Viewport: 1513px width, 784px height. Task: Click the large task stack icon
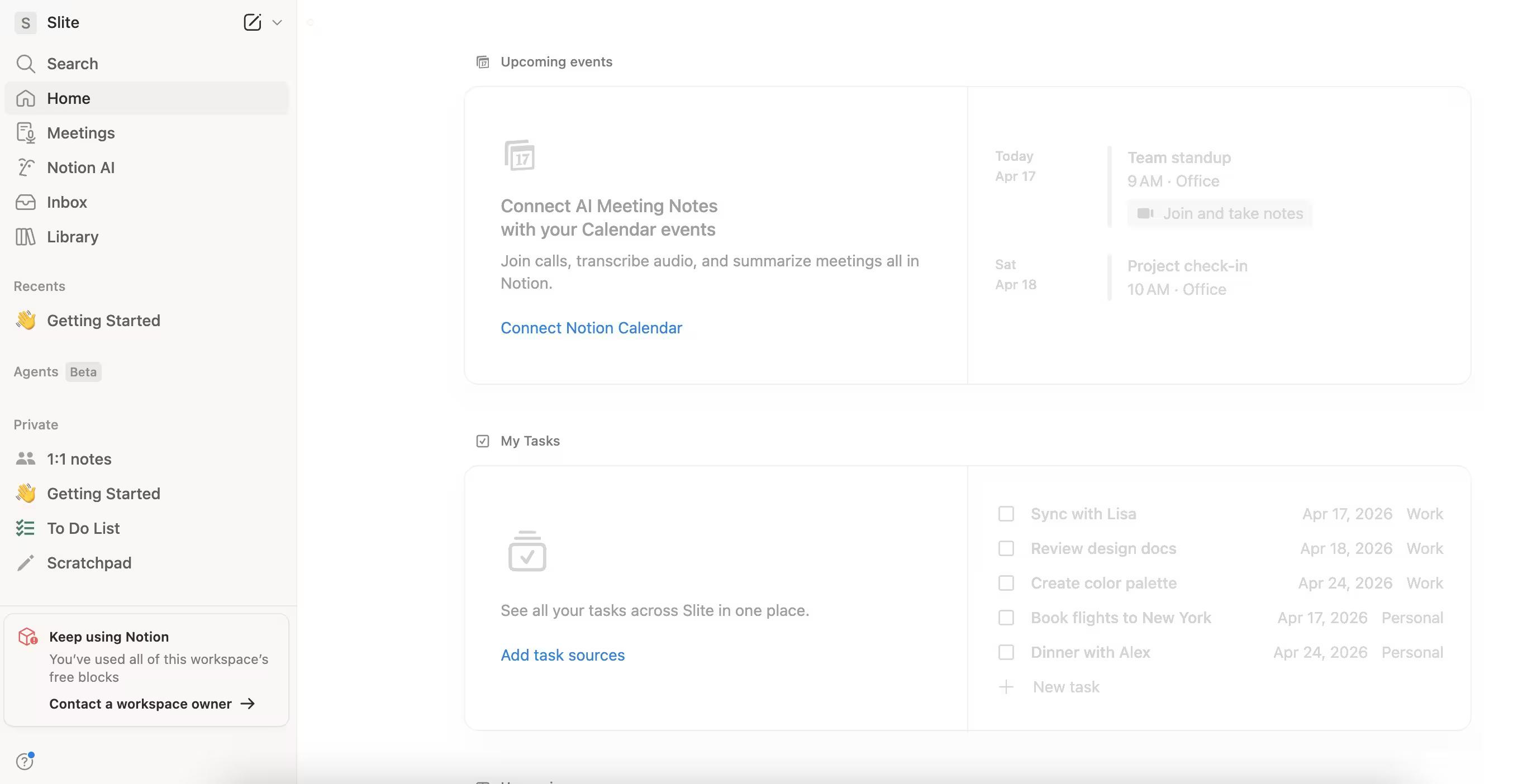click(527, 551)
